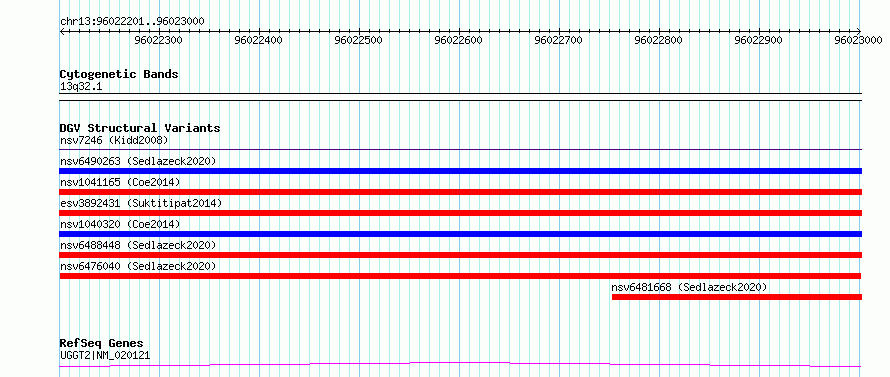Click ruler position label 96022700
Image resolution: width=890 pixels, height=377 pixels.
pos(559,40)
